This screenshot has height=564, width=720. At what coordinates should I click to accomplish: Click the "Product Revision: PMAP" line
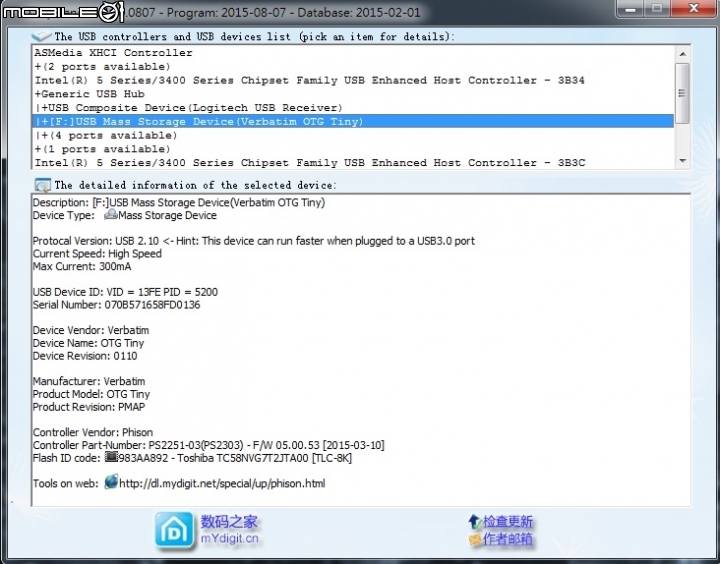[x=89, y=407]
